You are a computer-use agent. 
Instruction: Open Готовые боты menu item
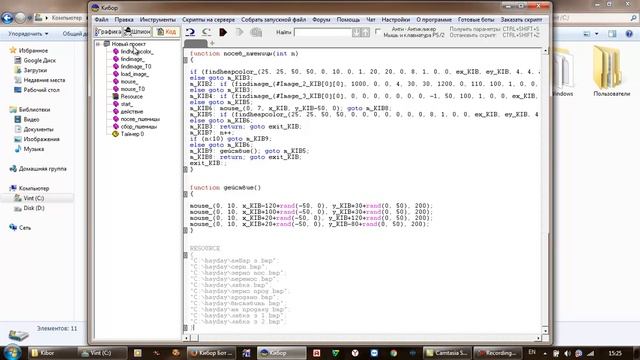[x=476, y=20]
